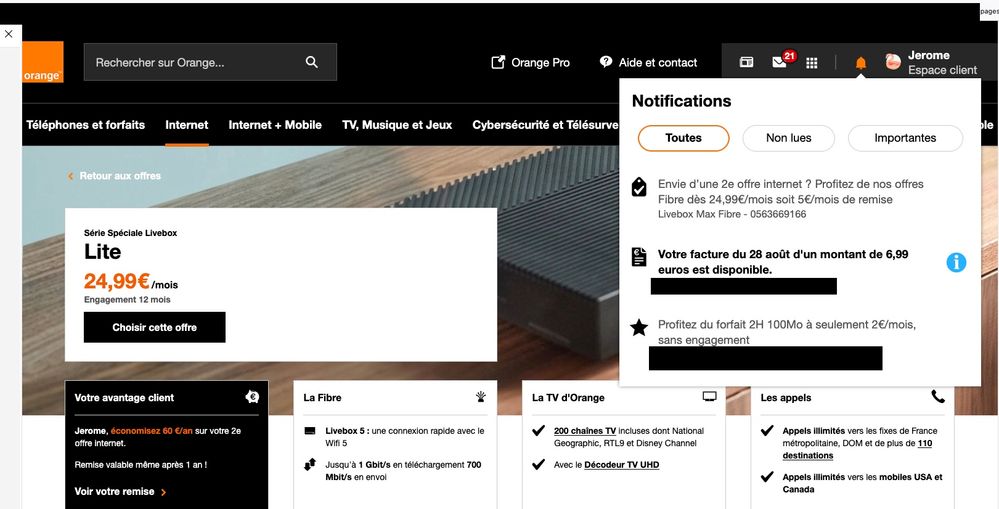Image resolution: width=999 pixels, height=509 pixels.
Task: Open the apps grid icon
Action: 812,62
